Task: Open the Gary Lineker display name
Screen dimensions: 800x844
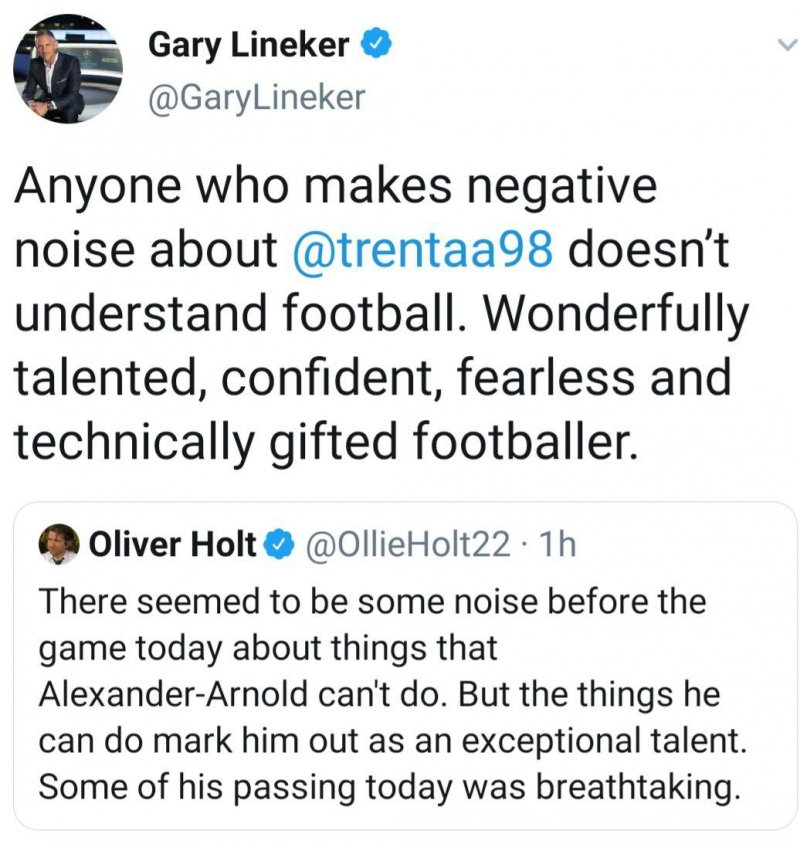Action: click(249, 45)
